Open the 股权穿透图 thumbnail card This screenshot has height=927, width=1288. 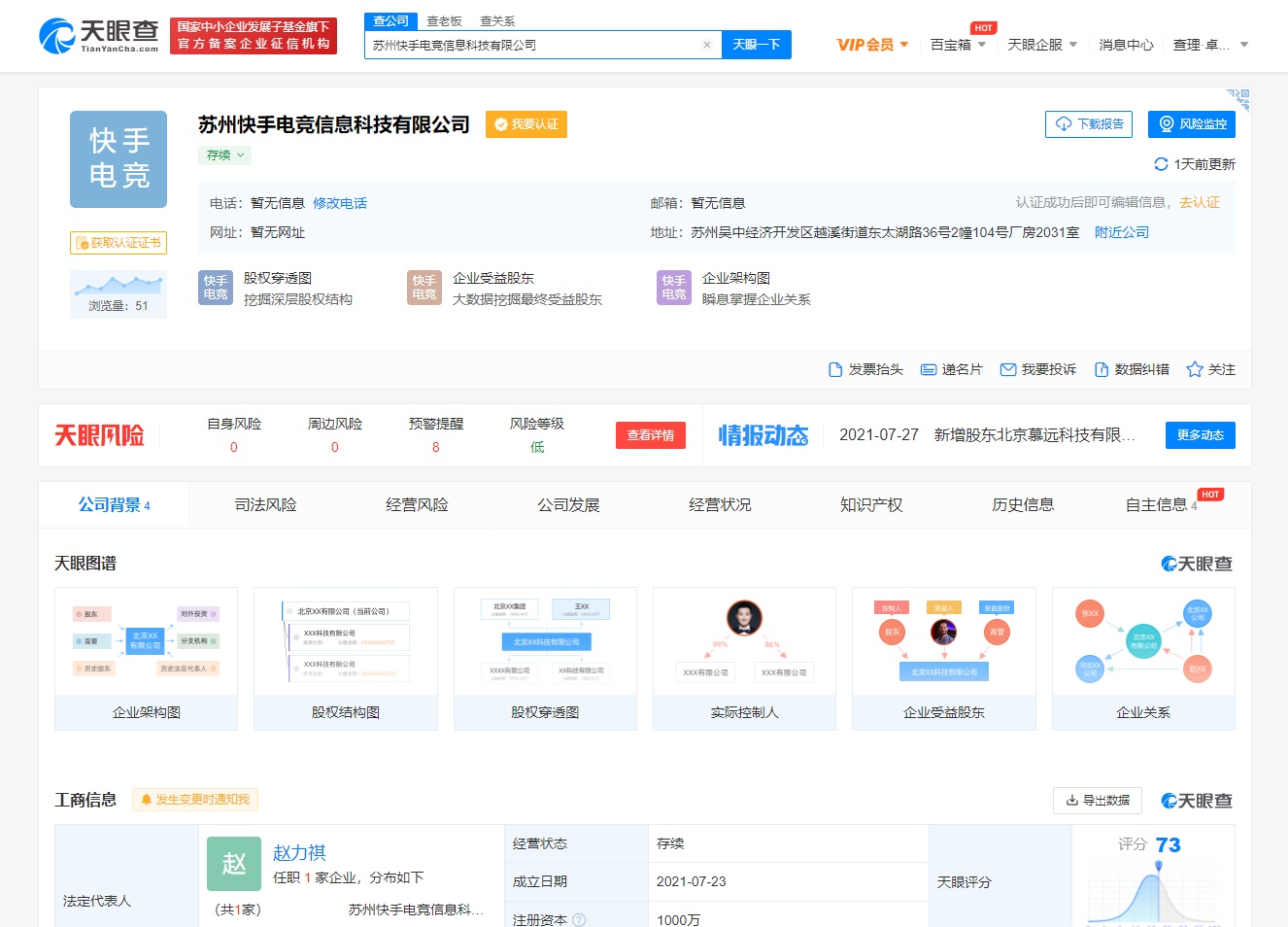click(x=546, y=659)
